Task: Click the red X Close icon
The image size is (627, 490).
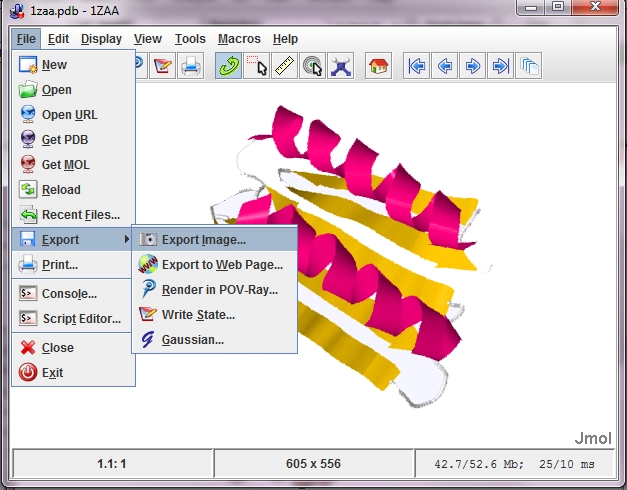Action: pyautogui.click(x=28, y=348)
